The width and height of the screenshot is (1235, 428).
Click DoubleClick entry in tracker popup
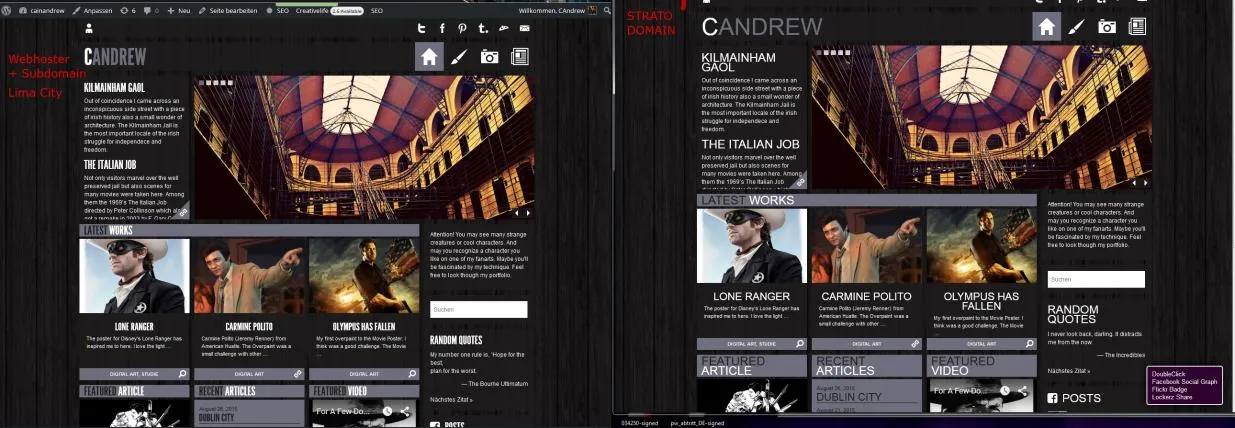coord(1169,374)
